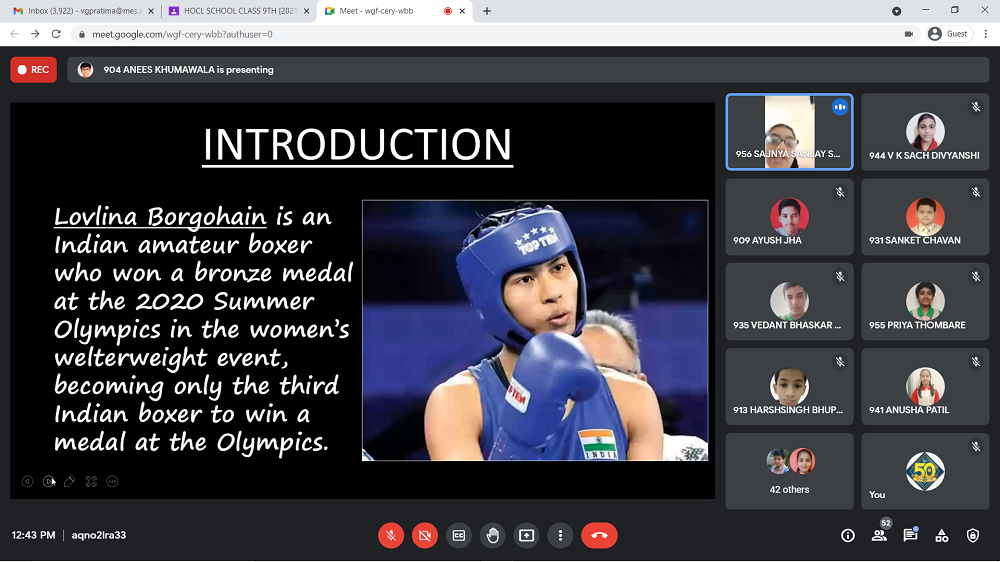1000x562 pixels.
Task: Turn on closed captions
Action: [459, 535]
